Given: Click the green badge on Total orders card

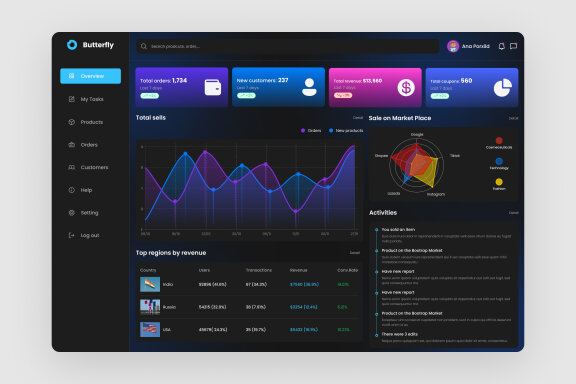Looking at the screenshot, I should pos(150,96).
